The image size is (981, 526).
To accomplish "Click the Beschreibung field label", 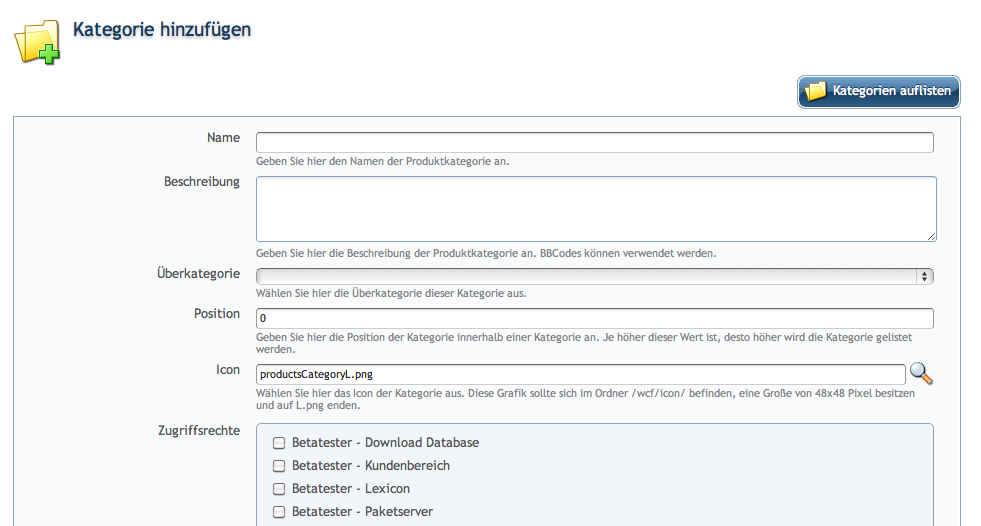I will tap(201, 182).
